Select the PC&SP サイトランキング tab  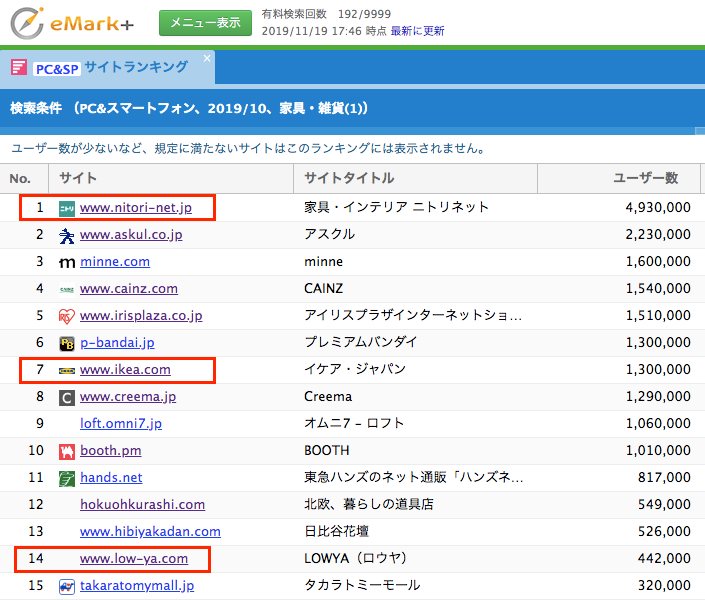[107, 67]
